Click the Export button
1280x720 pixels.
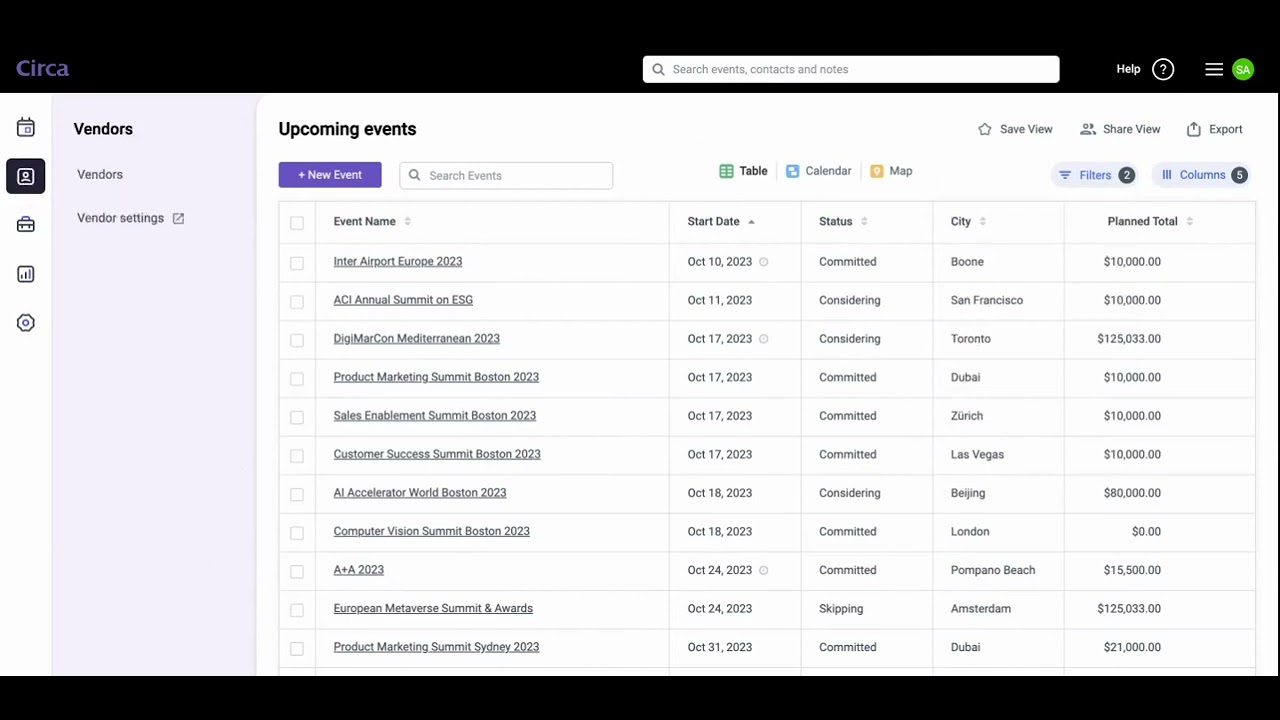click(1214, 129)
